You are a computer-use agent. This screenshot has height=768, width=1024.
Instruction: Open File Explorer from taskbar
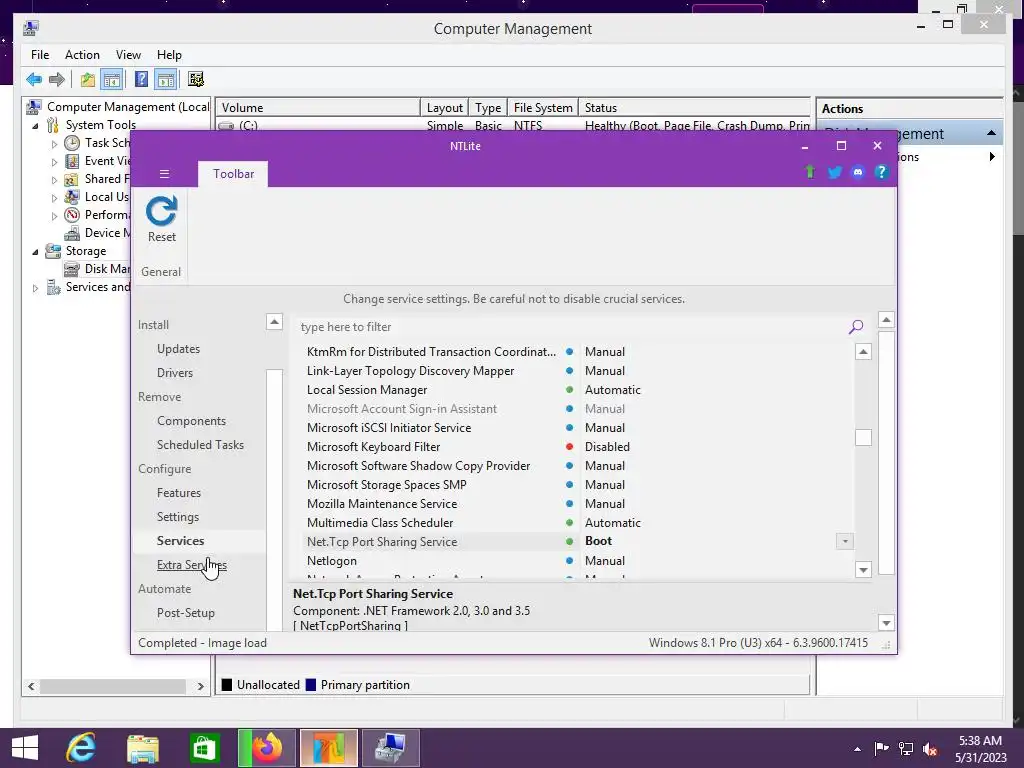coord(143,748)
